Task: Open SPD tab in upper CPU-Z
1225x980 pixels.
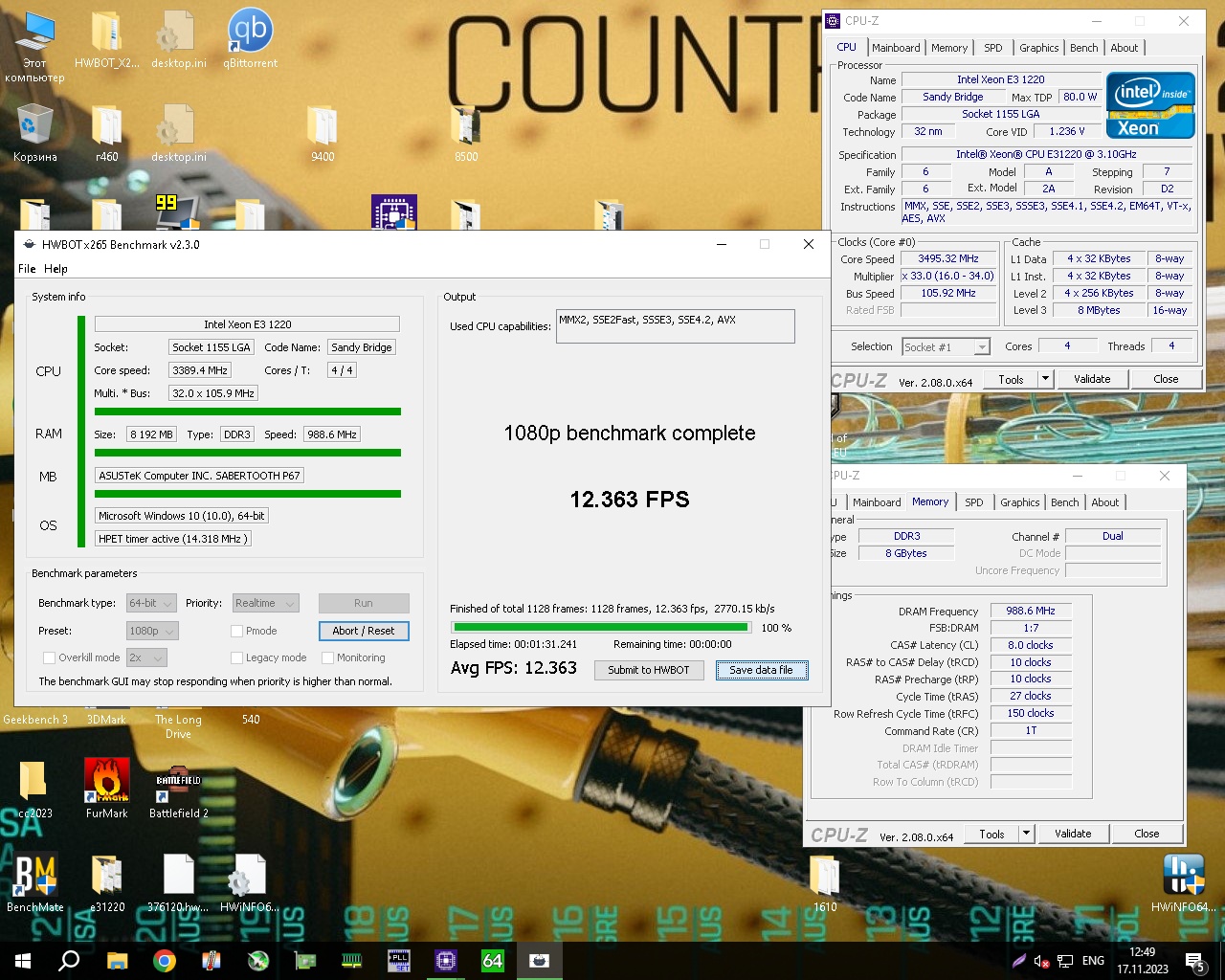Action: click(993, 48)
